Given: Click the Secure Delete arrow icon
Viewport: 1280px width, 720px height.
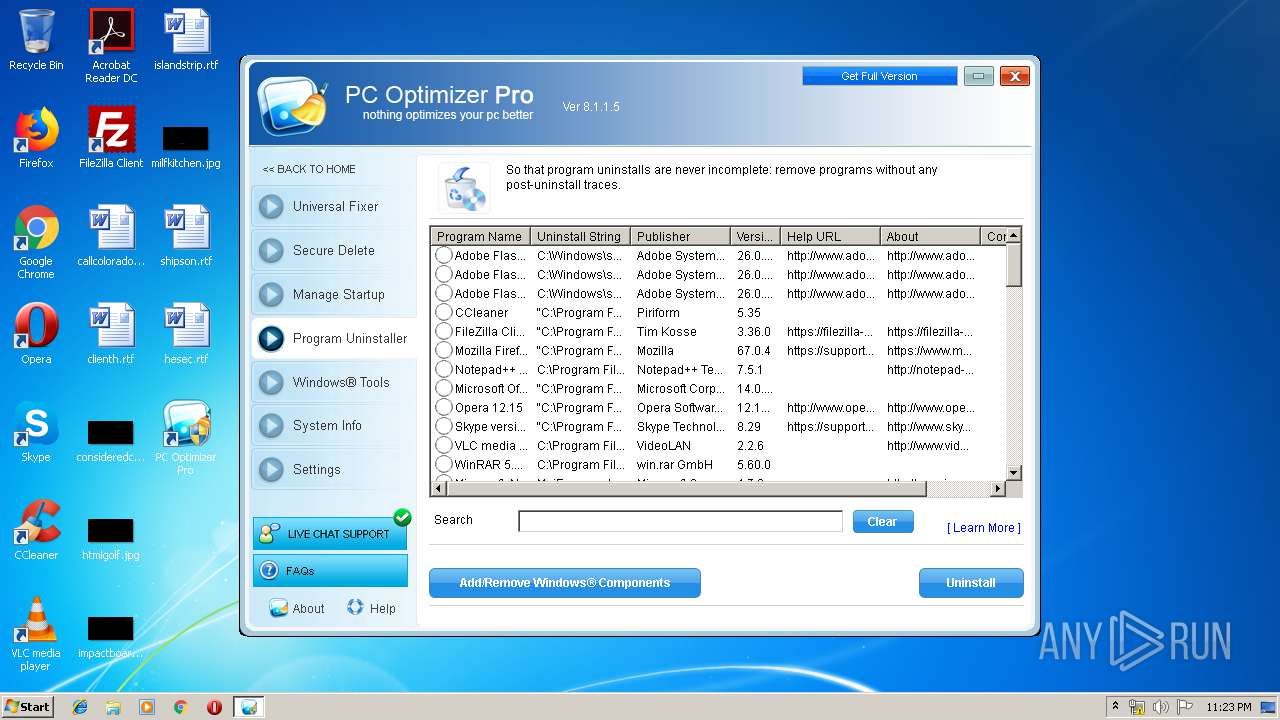Looking at the screenshot, I should coord(271,251).
